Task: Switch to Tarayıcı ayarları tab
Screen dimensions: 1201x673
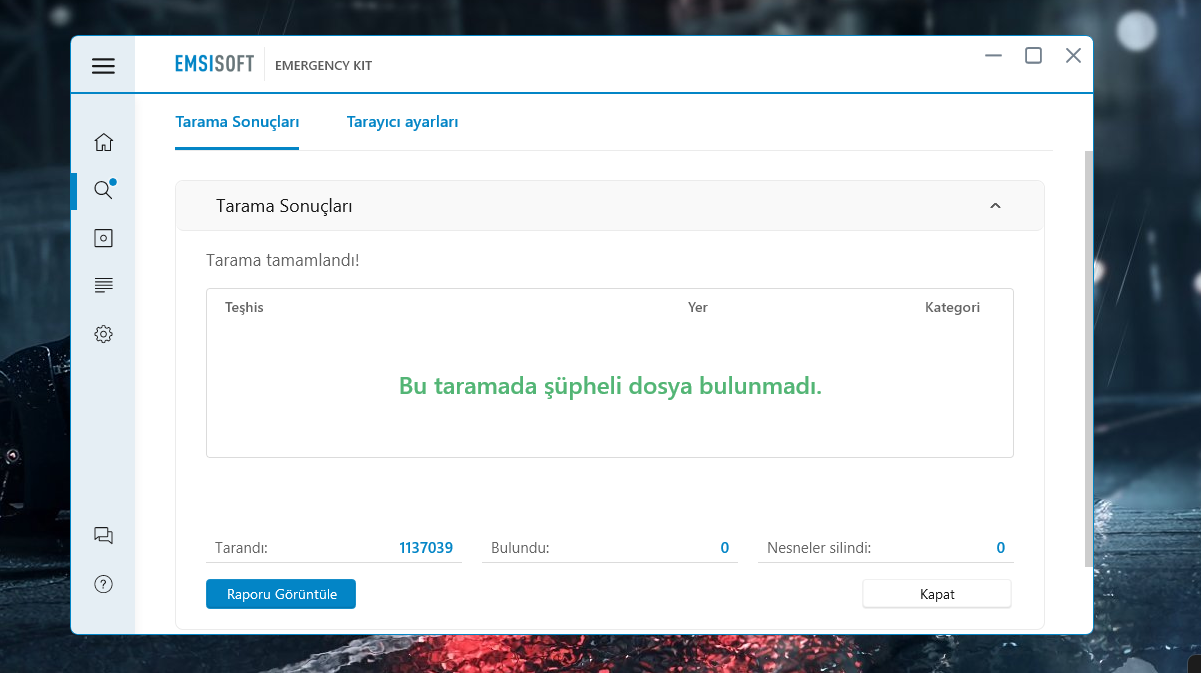Action: pos(402,122)
